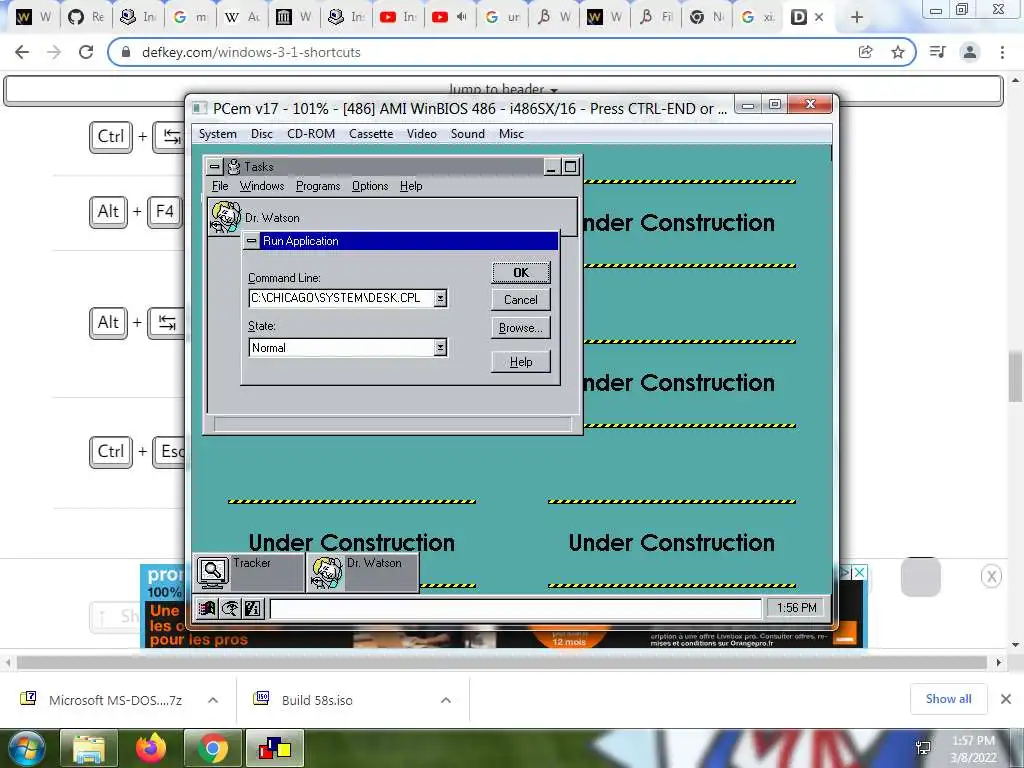Click the 1:56 PM clock in emulator

tap(796, 608)
